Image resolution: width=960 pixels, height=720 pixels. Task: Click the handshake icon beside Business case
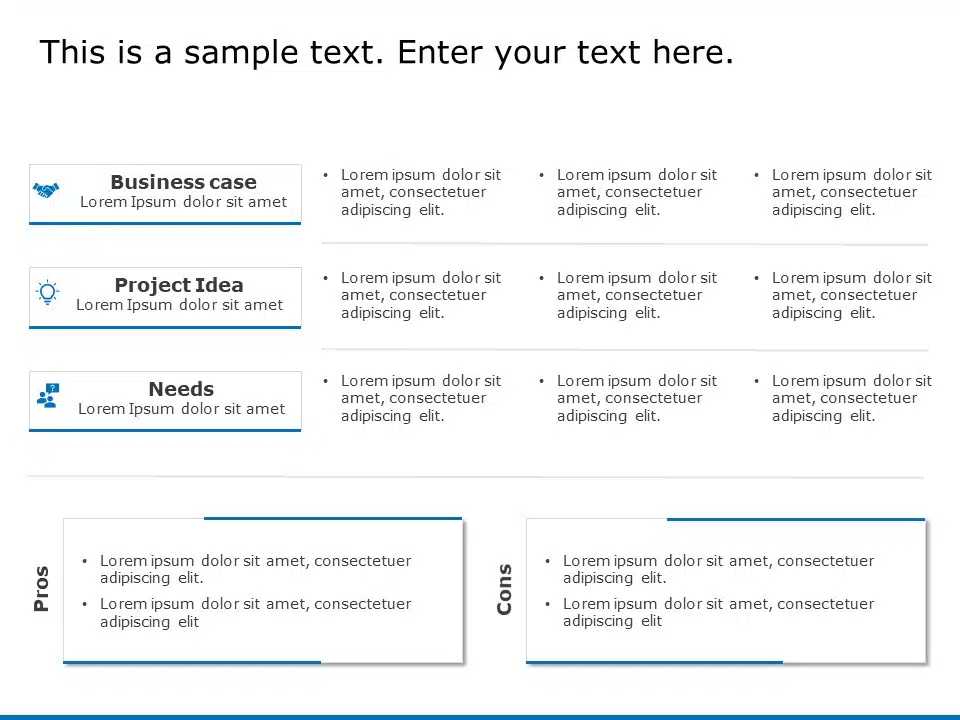(46, 189)
